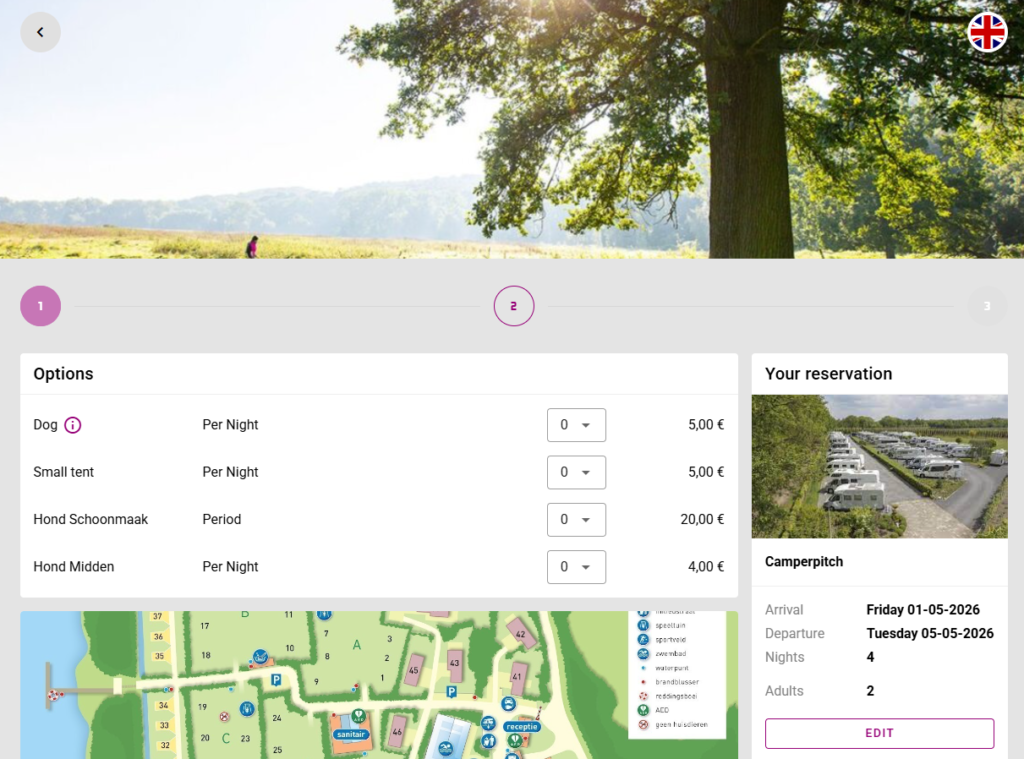Click the receptie marker on the map
Viewport: 1024px width, 759px height.
click(521, 727)
